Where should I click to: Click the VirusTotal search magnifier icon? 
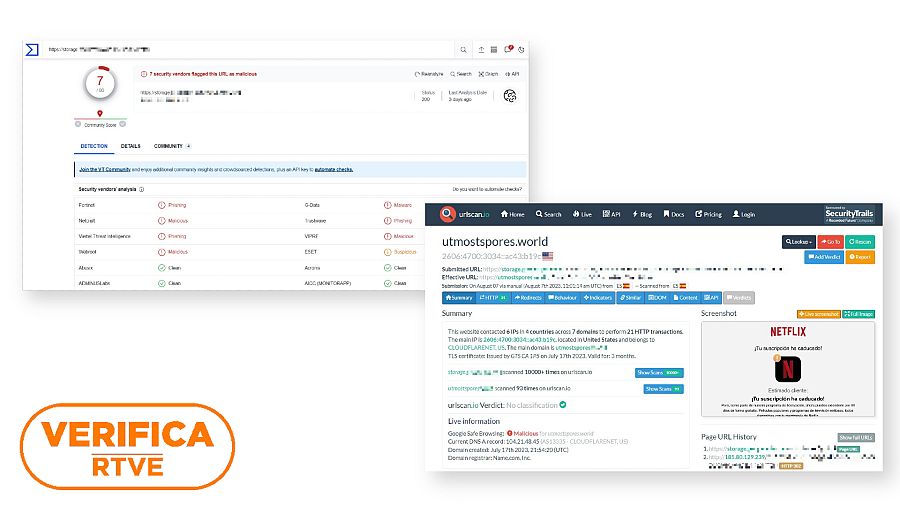point(463,50)
